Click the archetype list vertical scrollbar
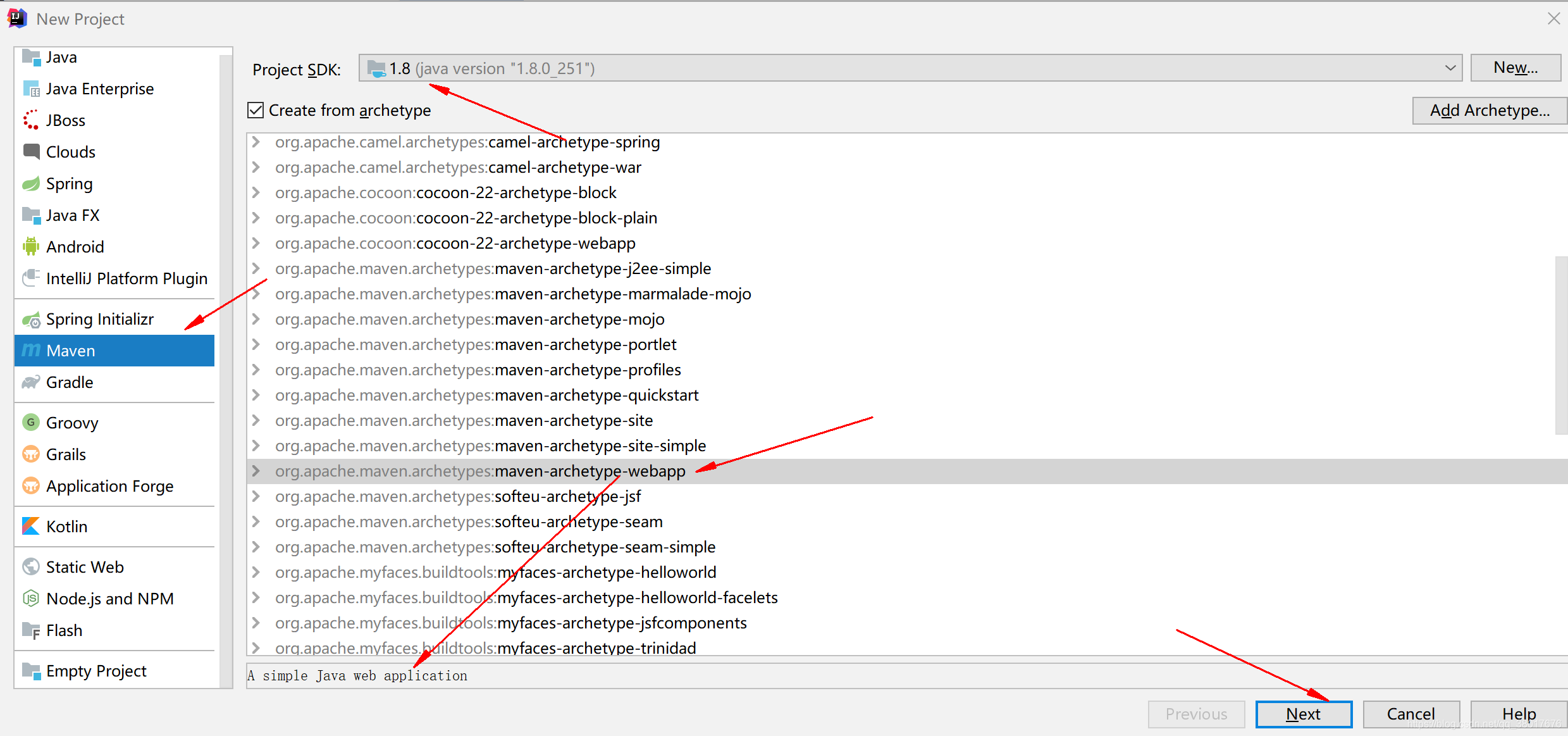Viewport: 1568px width, 736px height. (1561, 346)
